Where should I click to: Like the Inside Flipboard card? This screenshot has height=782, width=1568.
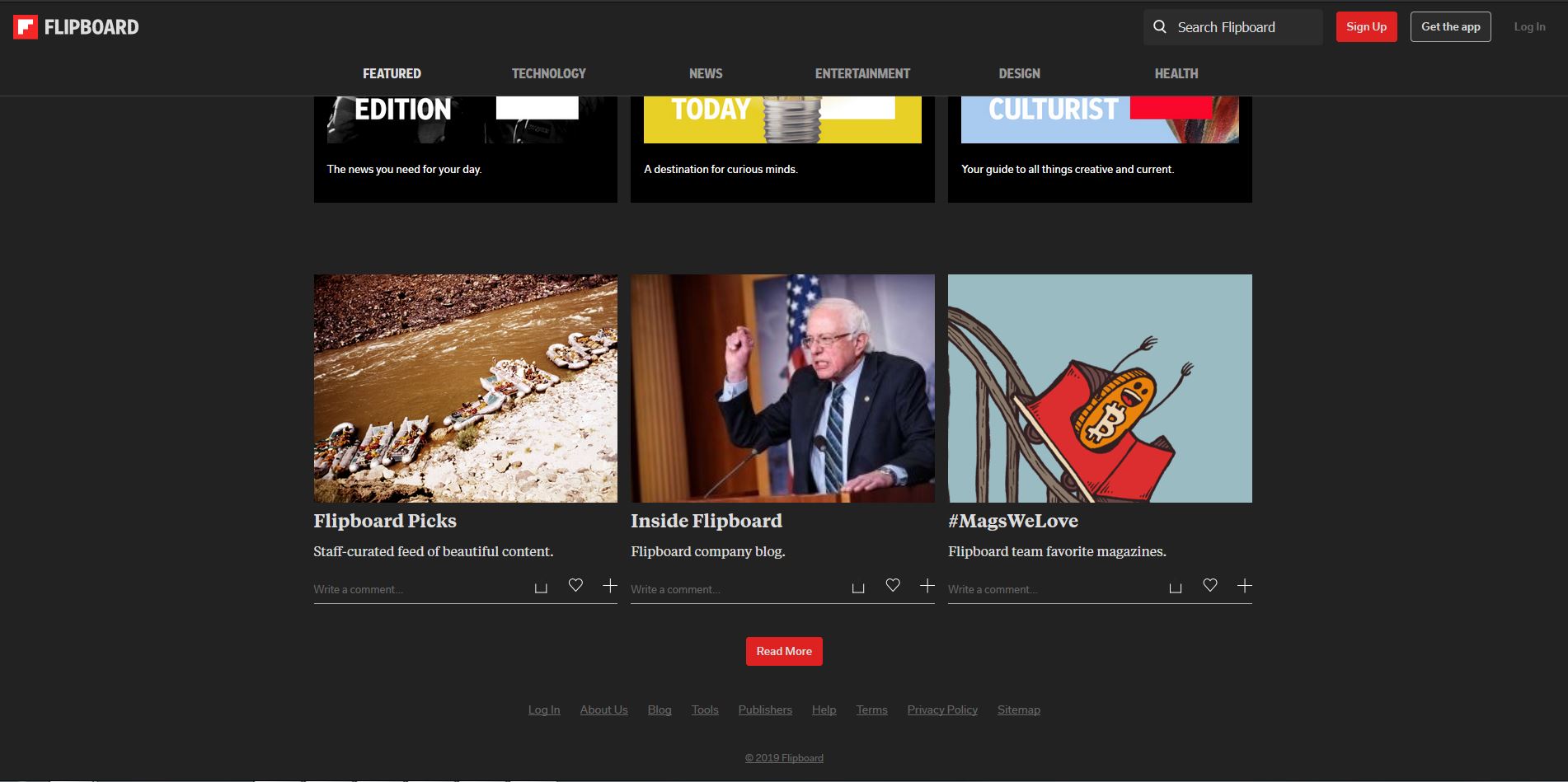[x=893, y=585]
